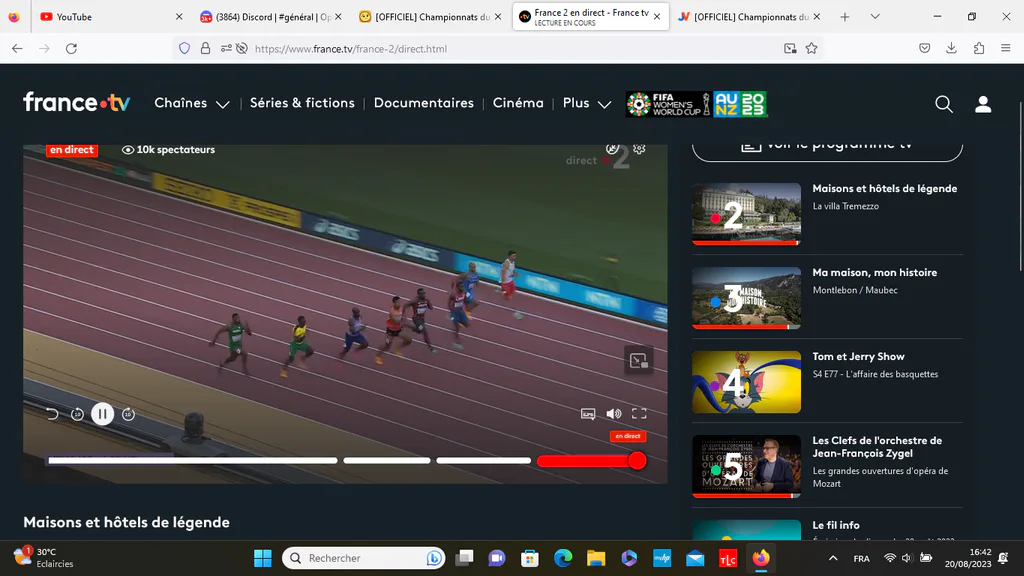Open the Firefox downloads panel
This screenshot has width=1024, height=576.
point(952,48)
